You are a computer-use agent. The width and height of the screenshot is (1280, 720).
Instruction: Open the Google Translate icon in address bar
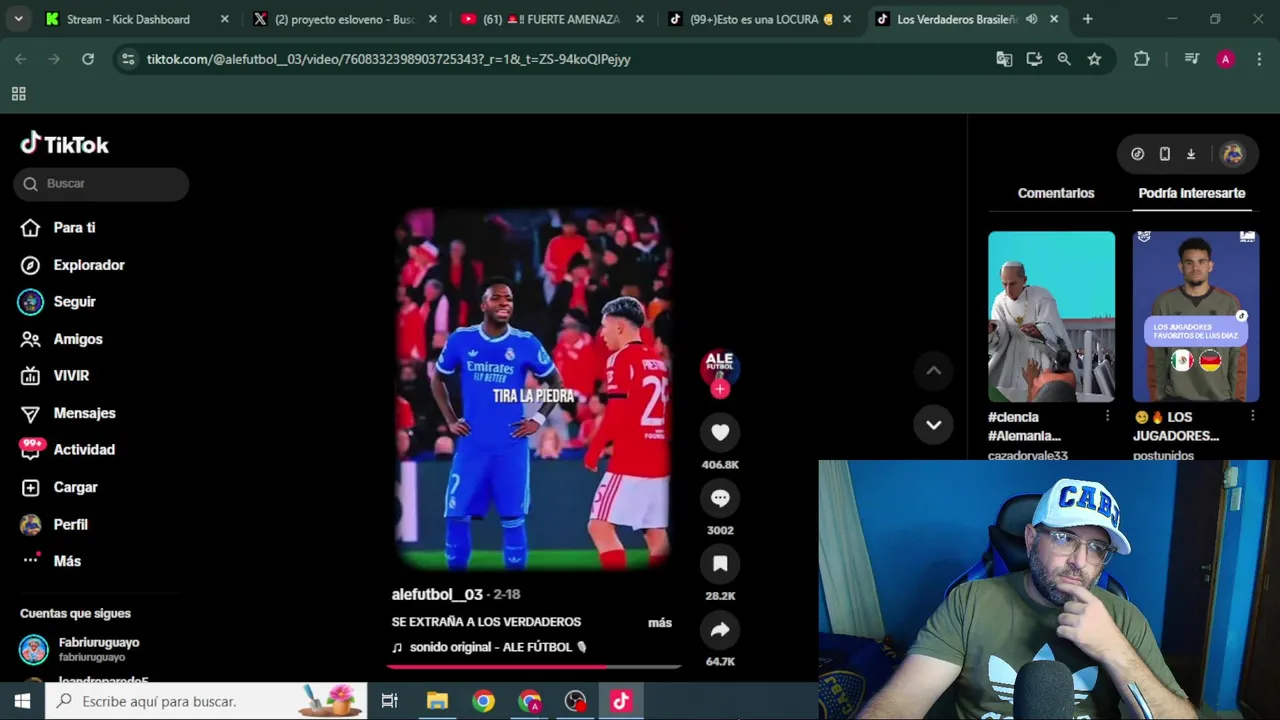pos(1004,59)
